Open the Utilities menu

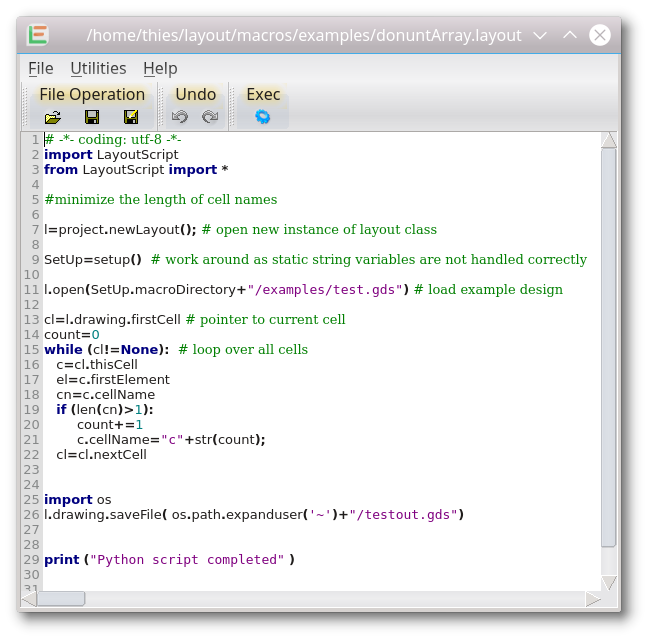98,68
